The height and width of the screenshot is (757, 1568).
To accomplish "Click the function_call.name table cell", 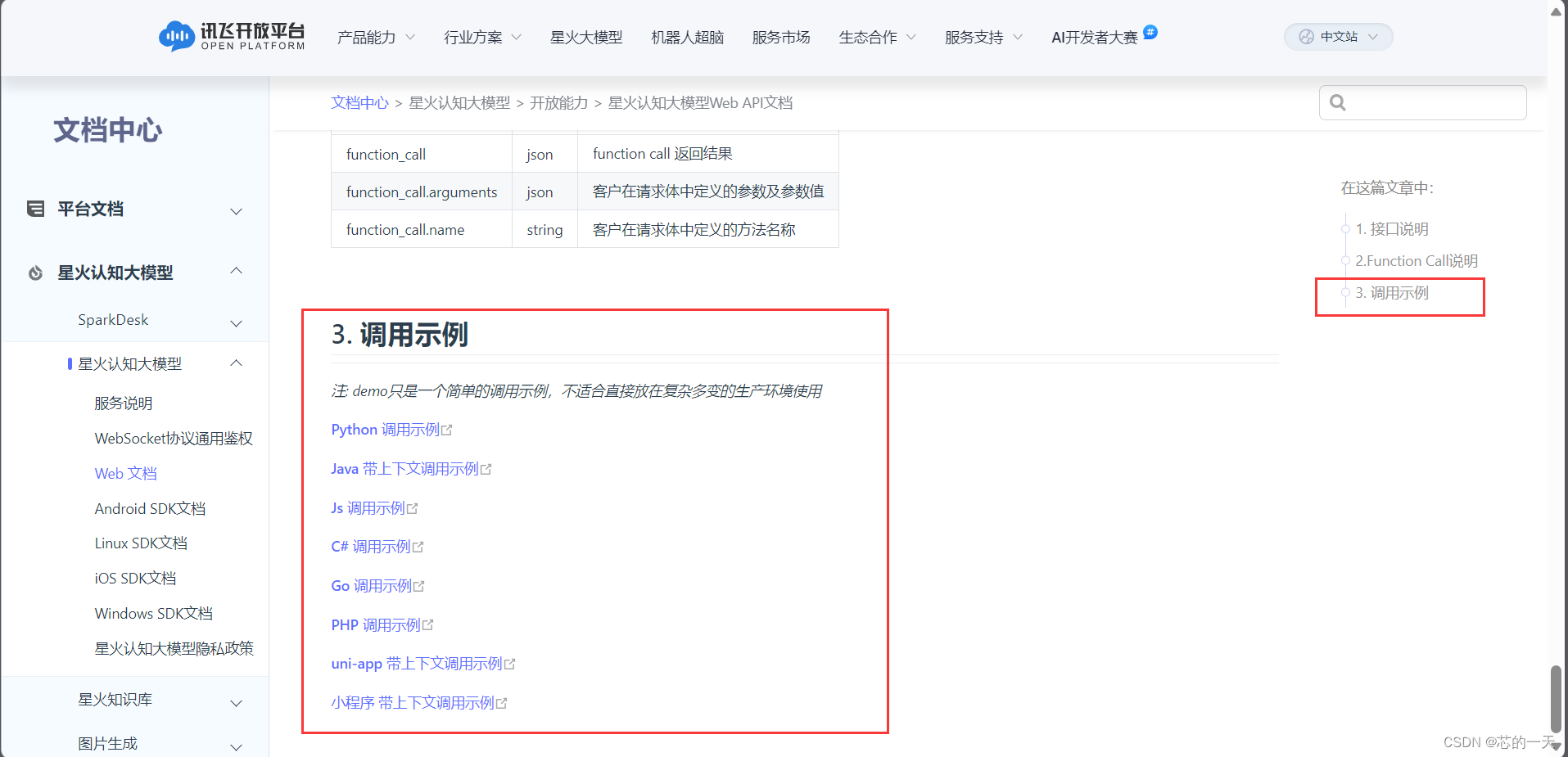I will (x=422, y=229).
